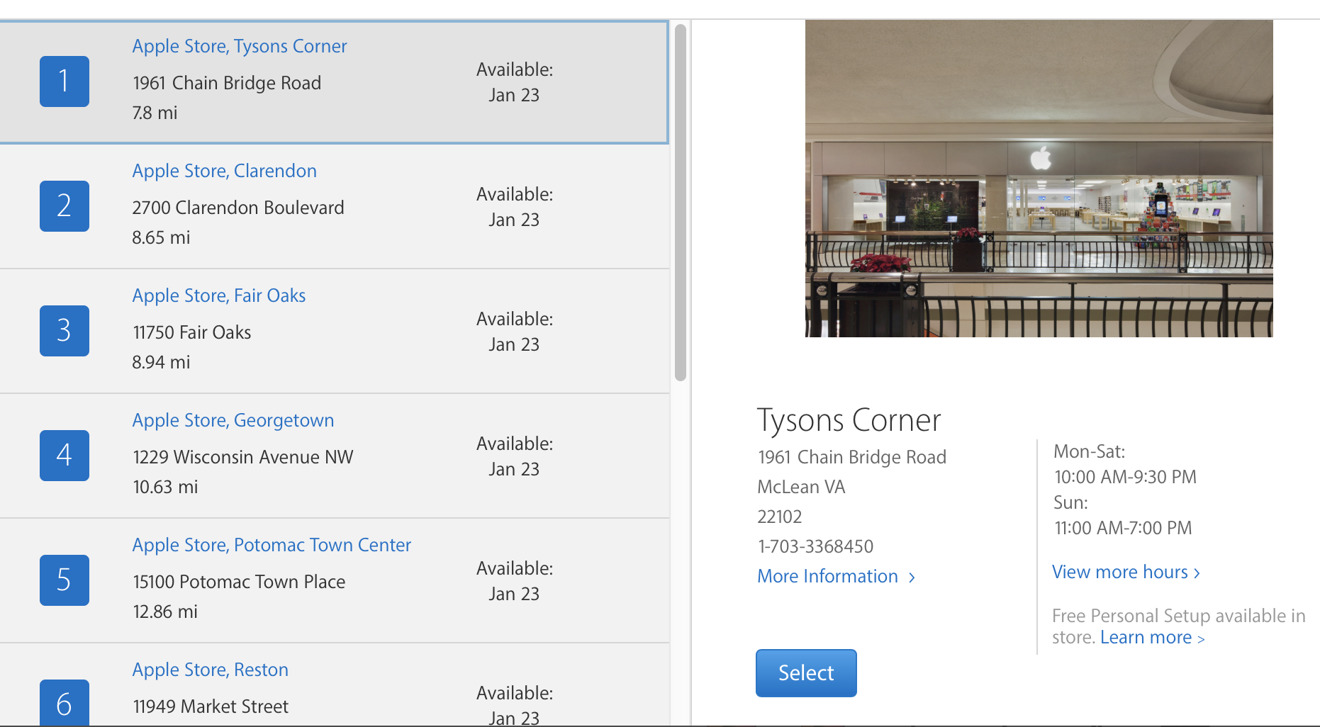Click the 10.63 mi distance text
This screenshot has width=1320, height=727.
point(165,487)
